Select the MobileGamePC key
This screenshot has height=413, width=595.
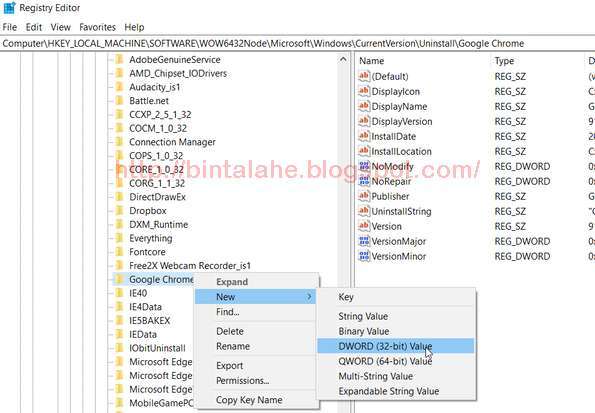click(x=161, y=403)
